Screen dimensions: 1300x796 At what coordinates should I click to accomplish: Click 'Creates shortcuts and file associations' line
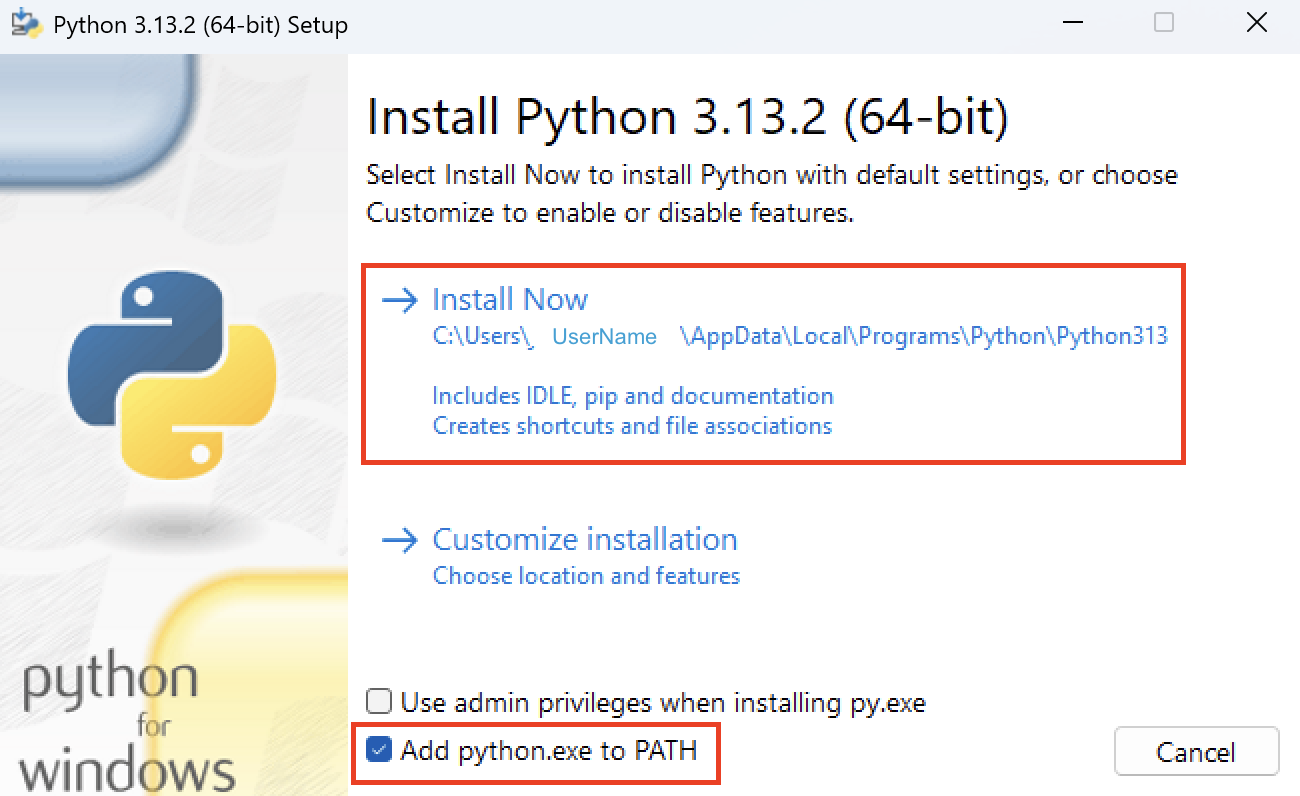coord(632,426)
